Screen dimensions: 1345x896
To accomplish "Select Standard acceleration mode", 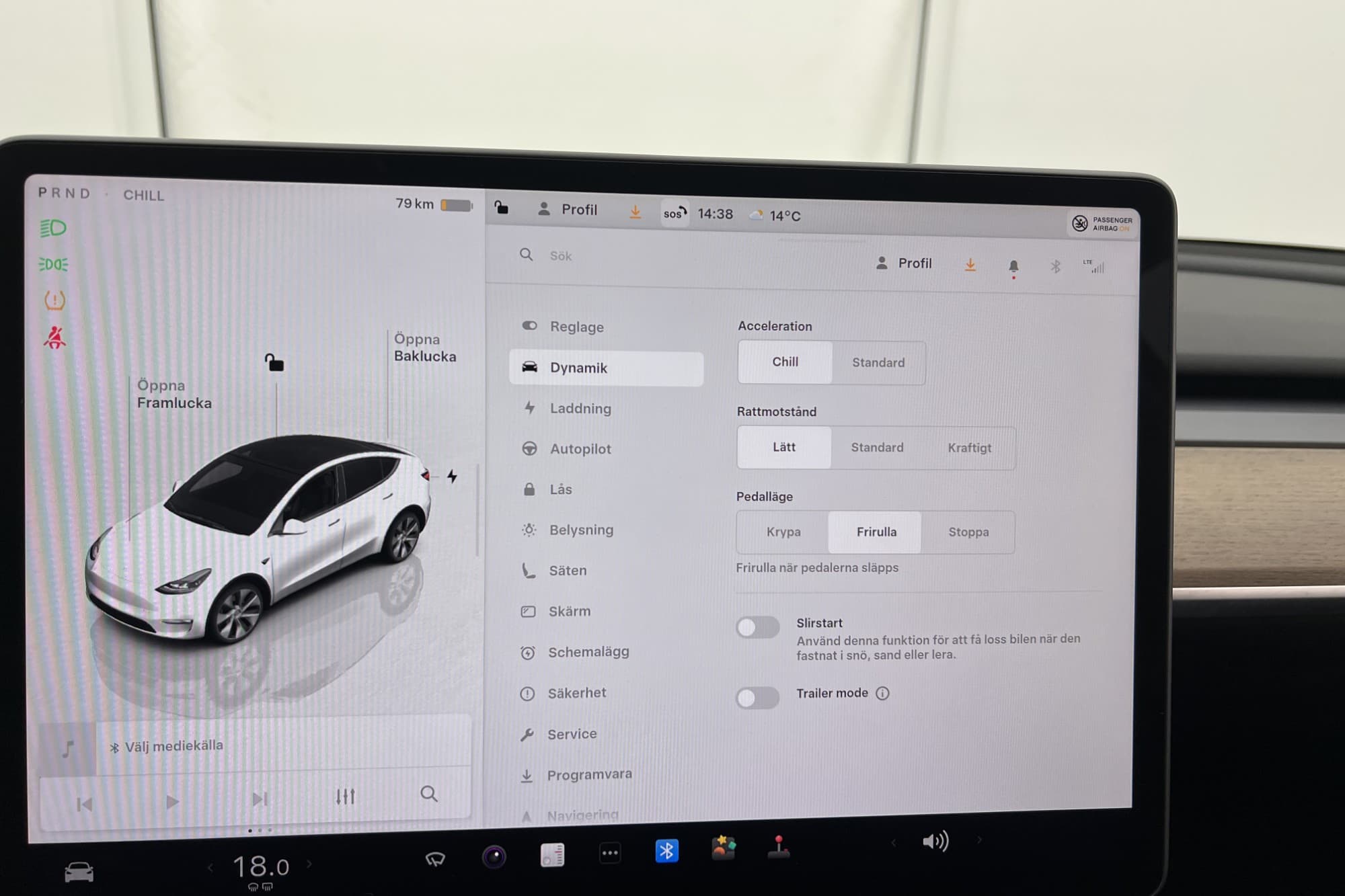I will tap(878, 363).
